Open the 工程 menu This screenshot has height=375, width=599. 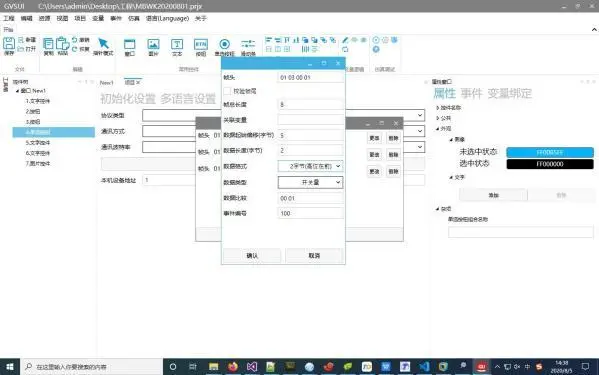click(x=9, y=18)
